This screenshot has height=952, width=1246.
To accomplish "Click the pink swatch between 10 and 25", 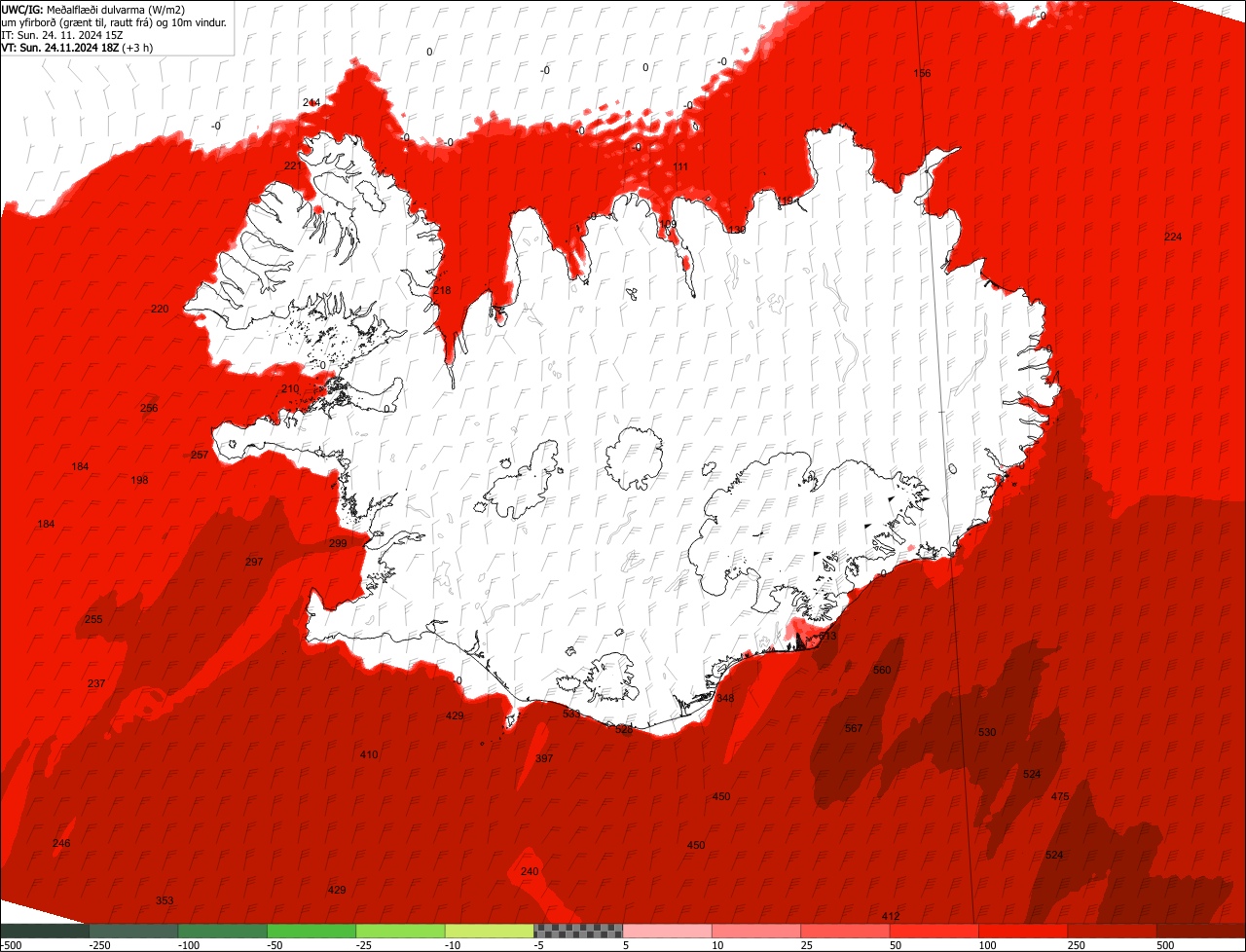I will [x=756, y=931].
